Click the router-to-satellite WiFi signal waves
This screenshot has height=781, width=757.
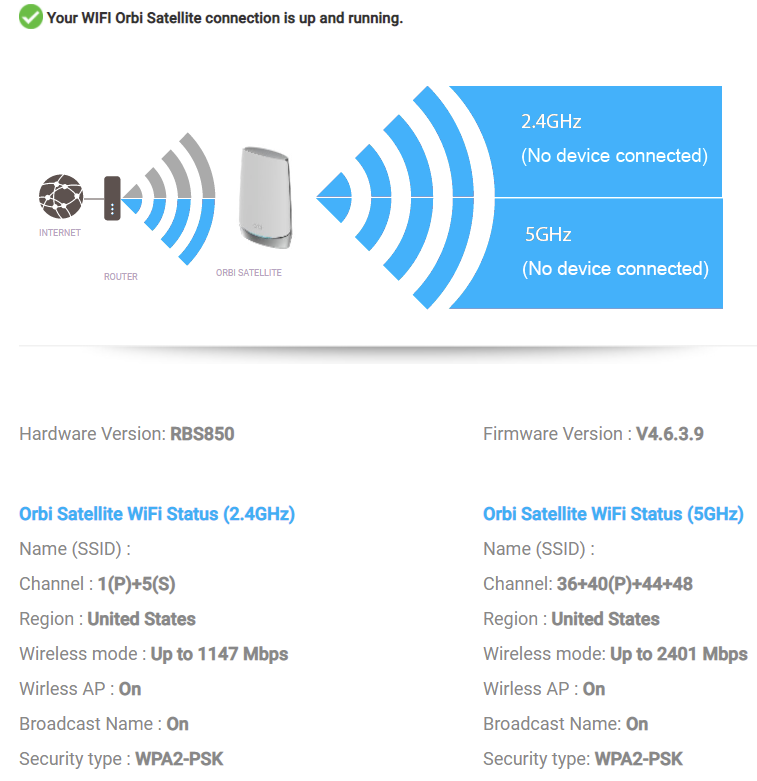pyautogui.click(x=171, y=199)
